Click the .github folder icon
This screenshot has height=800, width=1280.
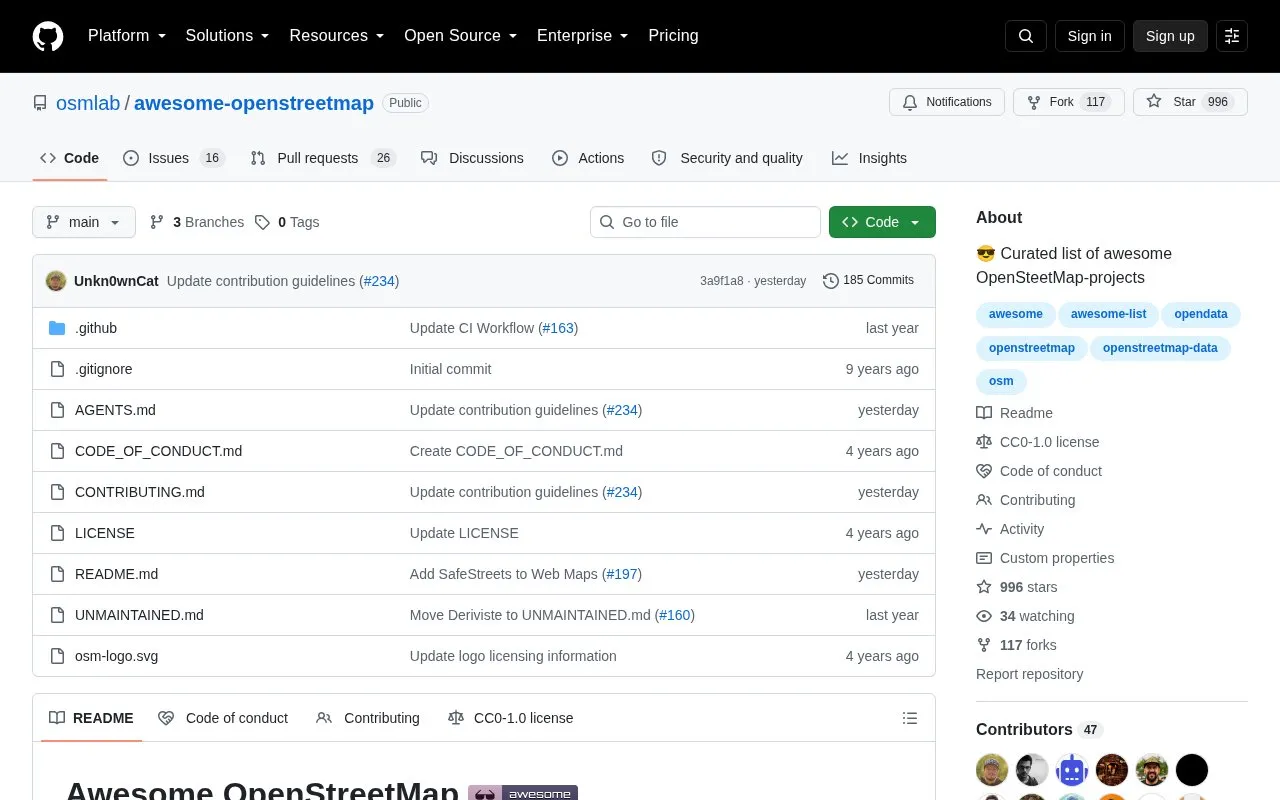(x=57, y=328)
